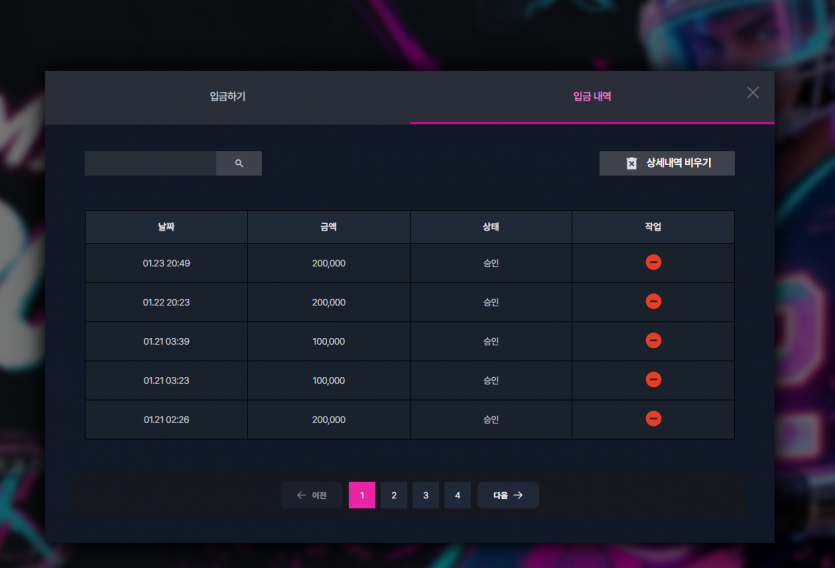Delete the 01.21 03:39 record
This screenshot has width=835, height=568.
[x=653, y=340]
